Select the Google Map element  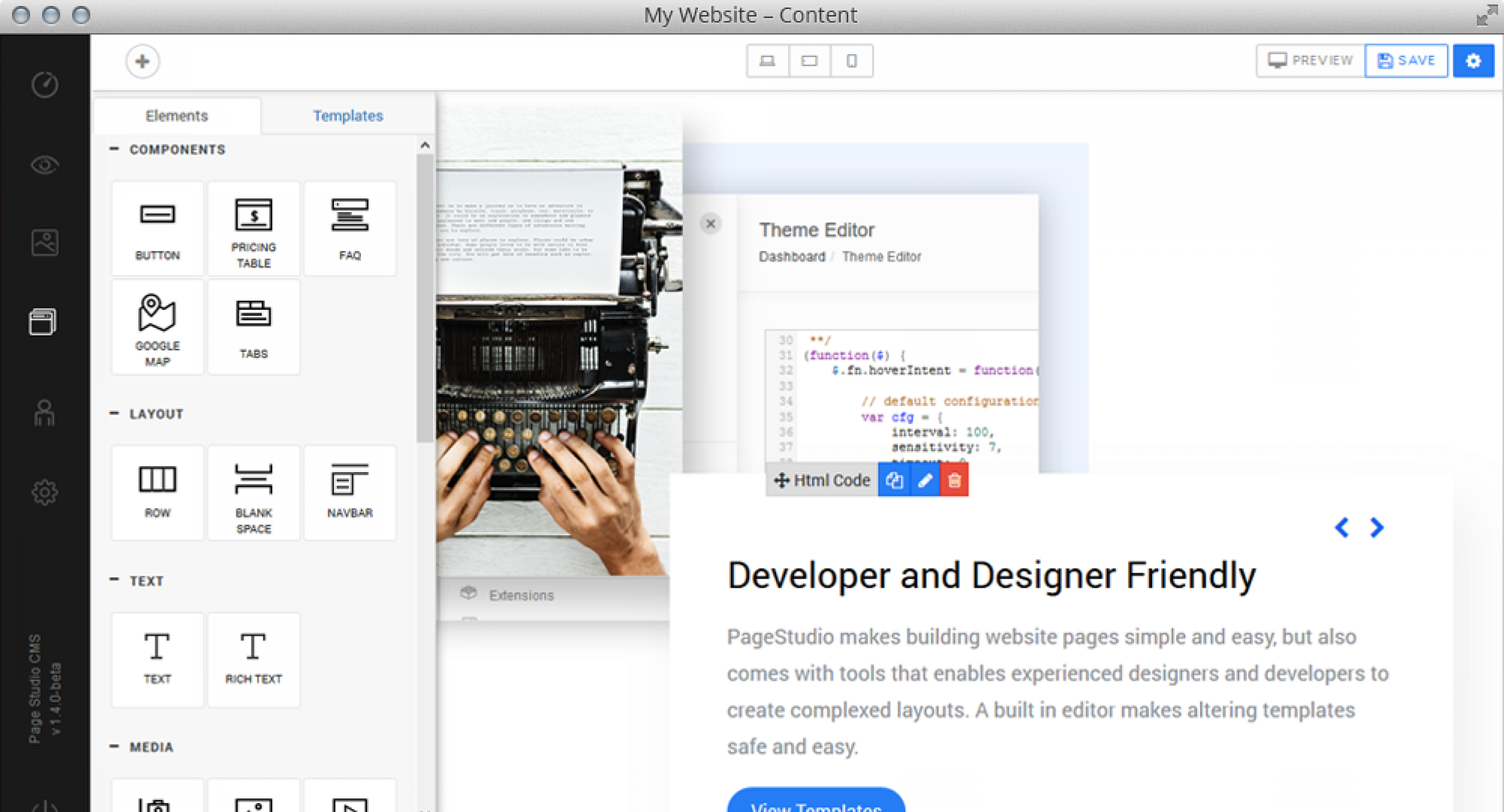pos(158,327)
